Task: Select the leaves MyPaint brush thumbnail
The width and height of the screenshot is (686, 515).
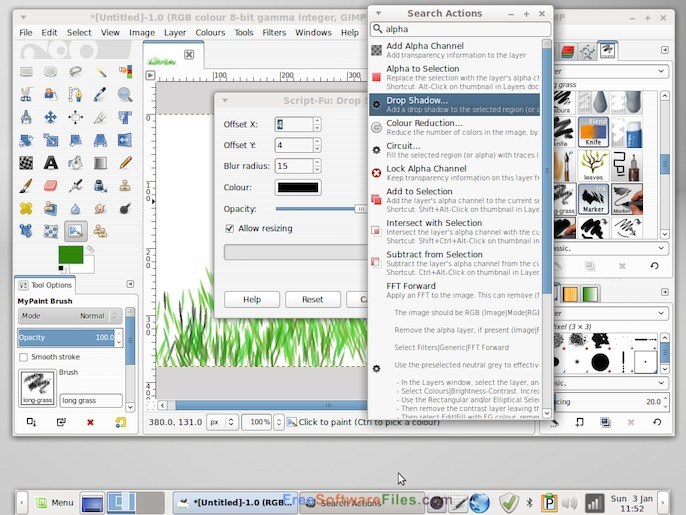Action: [x=593, y=165]
